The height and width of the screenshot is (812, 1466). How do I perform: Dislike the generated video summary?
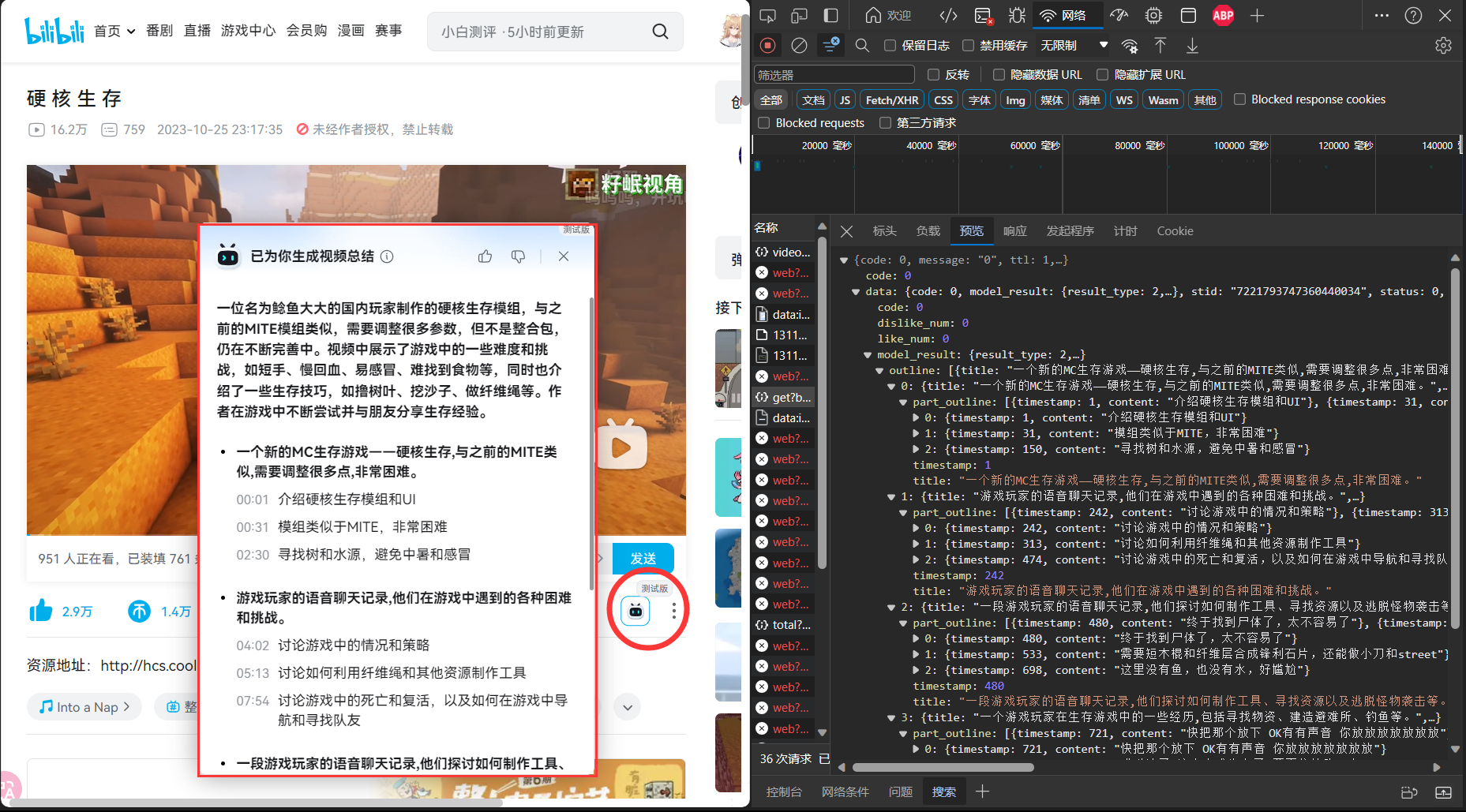[518, 256]
